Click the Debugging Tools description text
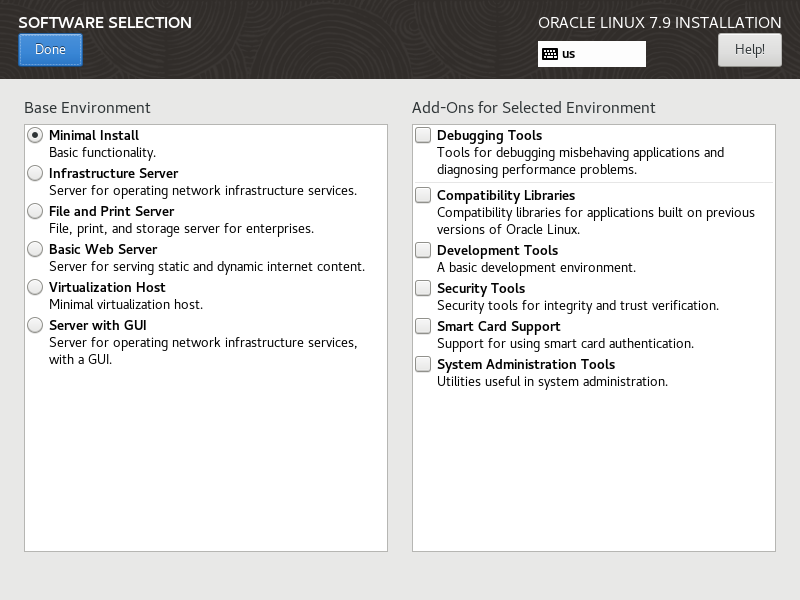 [580, 161]
